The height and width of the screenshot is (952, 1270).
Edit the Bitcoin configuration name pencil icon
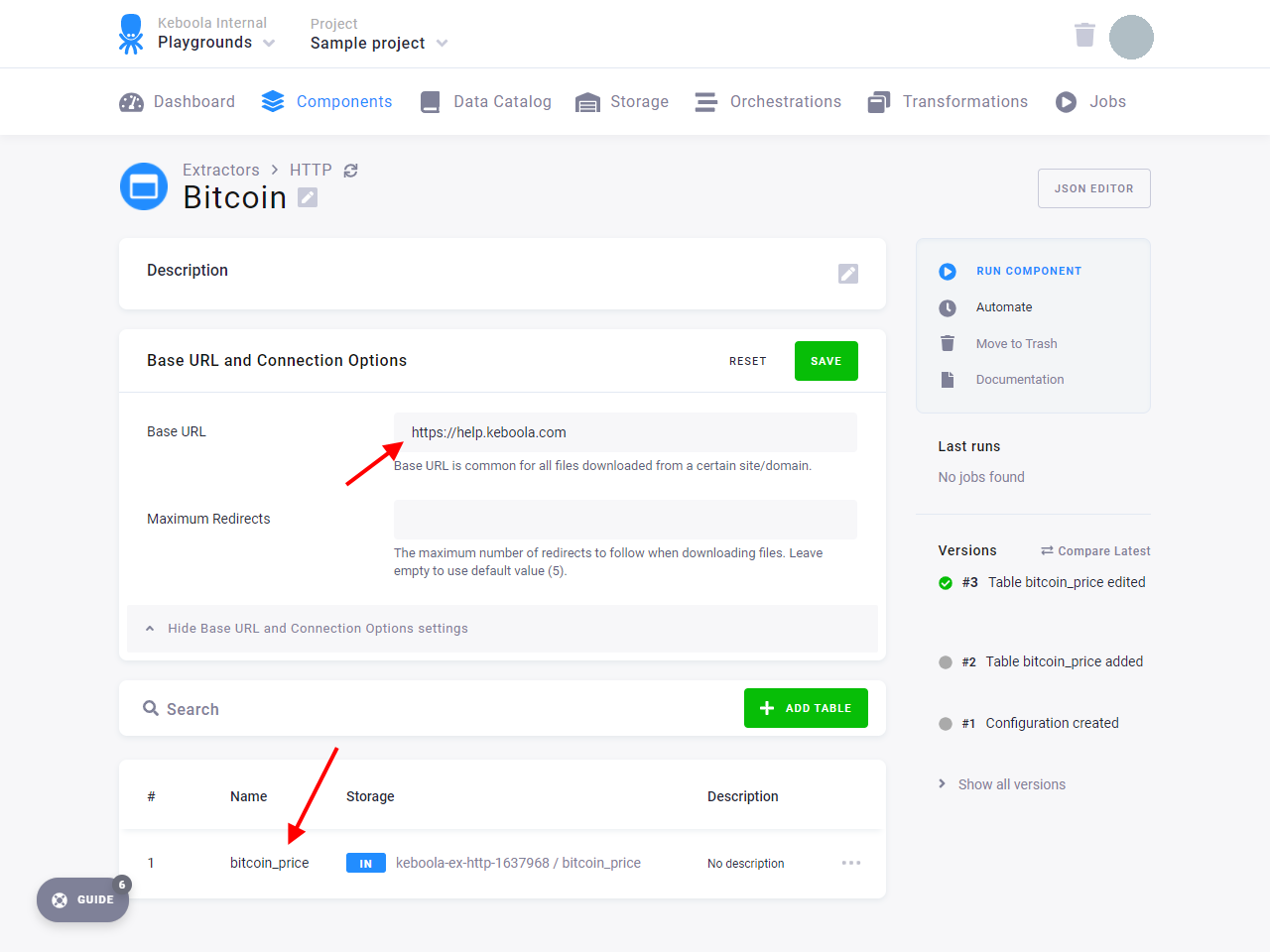(308, 197)
